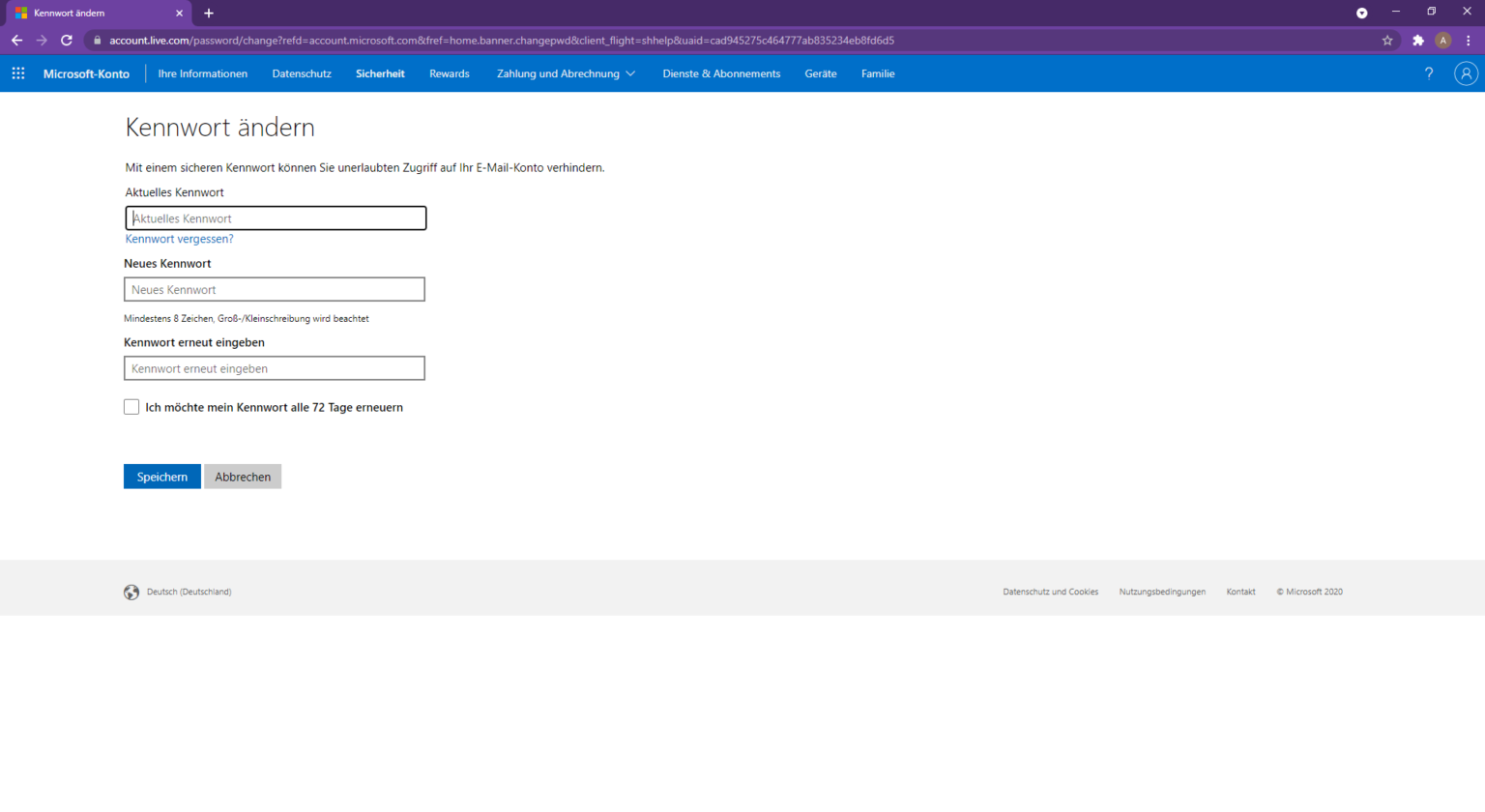Click the language globe icon in footer
This screenshot has height=812, width=1485.
pos(131,592)
